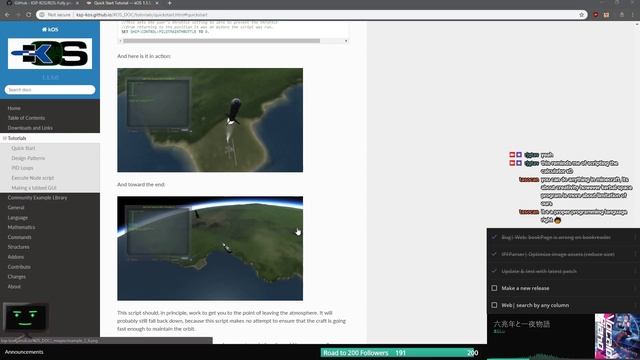Uncheck 'Update & test with latest patch' task
The image size is (640, 360).
(x=494, y=271)
